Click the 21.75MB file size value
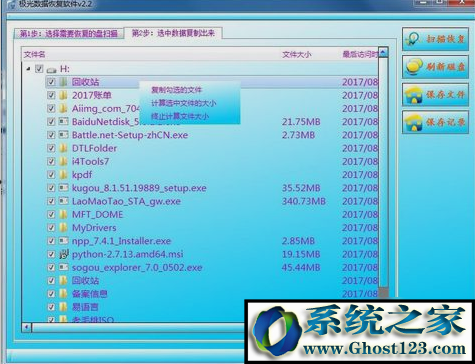 [x=301, y=122]
